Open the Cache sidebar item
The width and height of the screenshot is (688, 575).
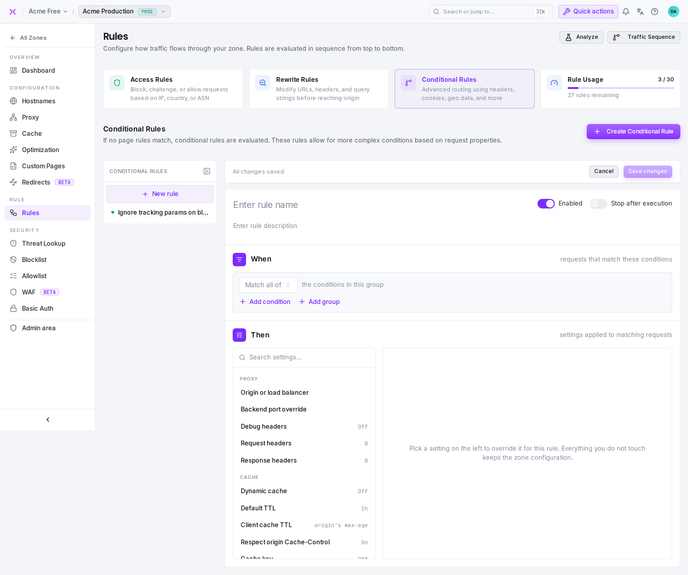[x=47, y=133]
